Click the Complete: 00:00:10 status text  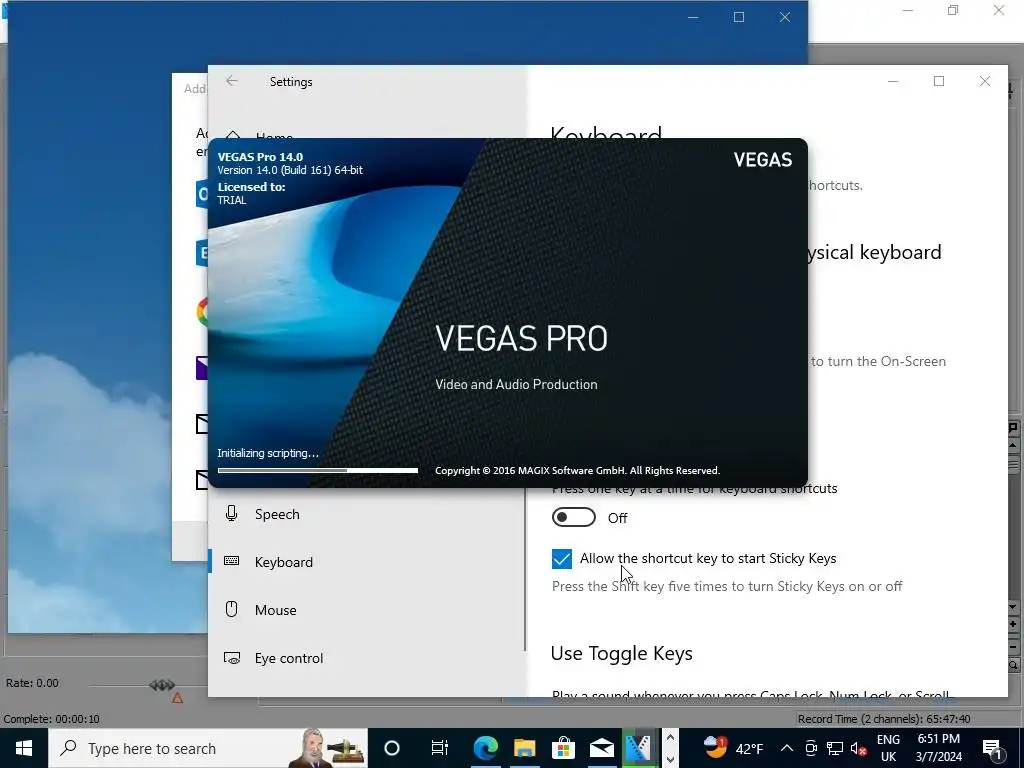coord(52,719)
